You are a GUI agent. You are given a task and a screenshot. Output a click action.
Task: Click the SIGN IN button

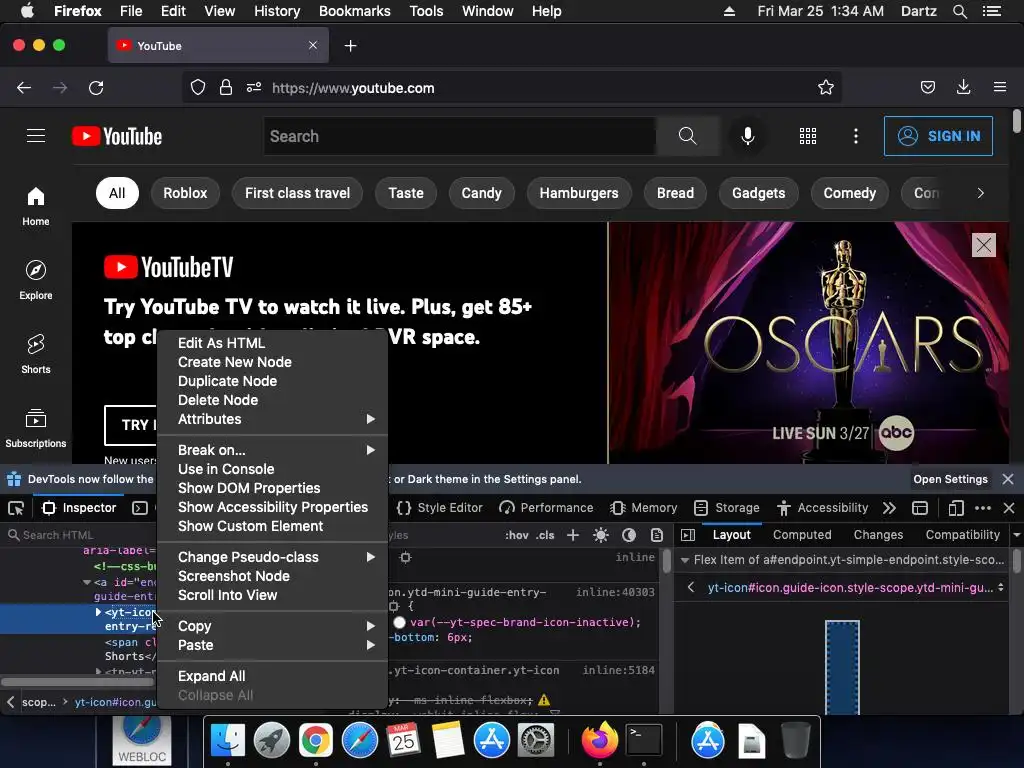tap(938, 136)
